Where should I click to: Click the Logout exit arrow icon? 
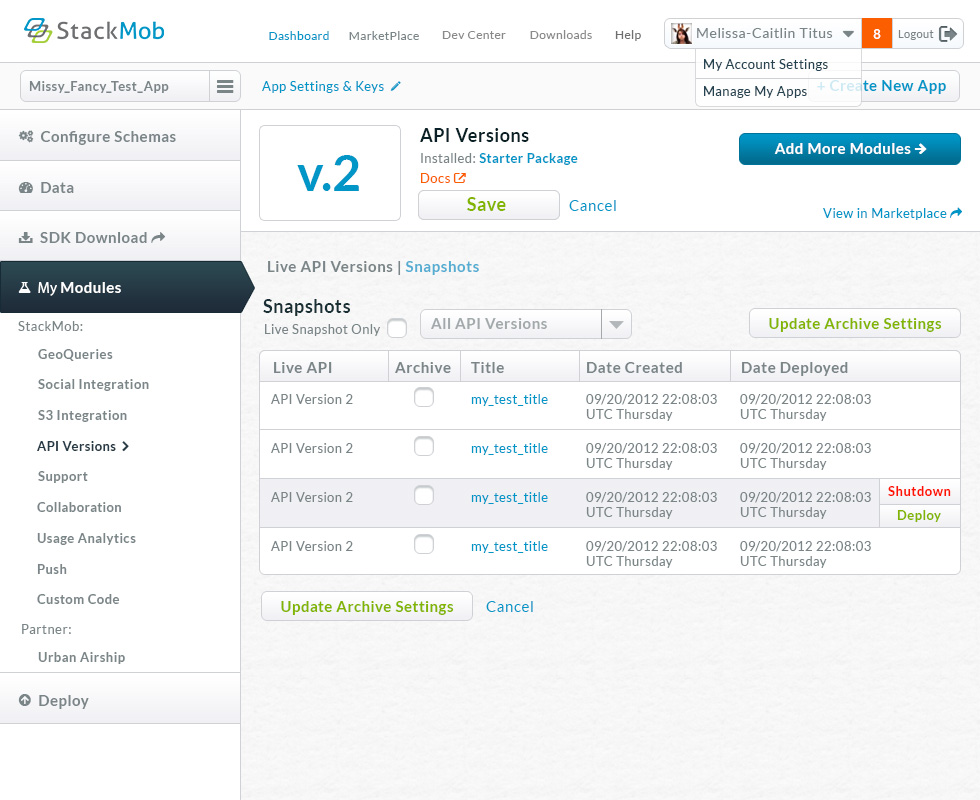pos(948,34)
